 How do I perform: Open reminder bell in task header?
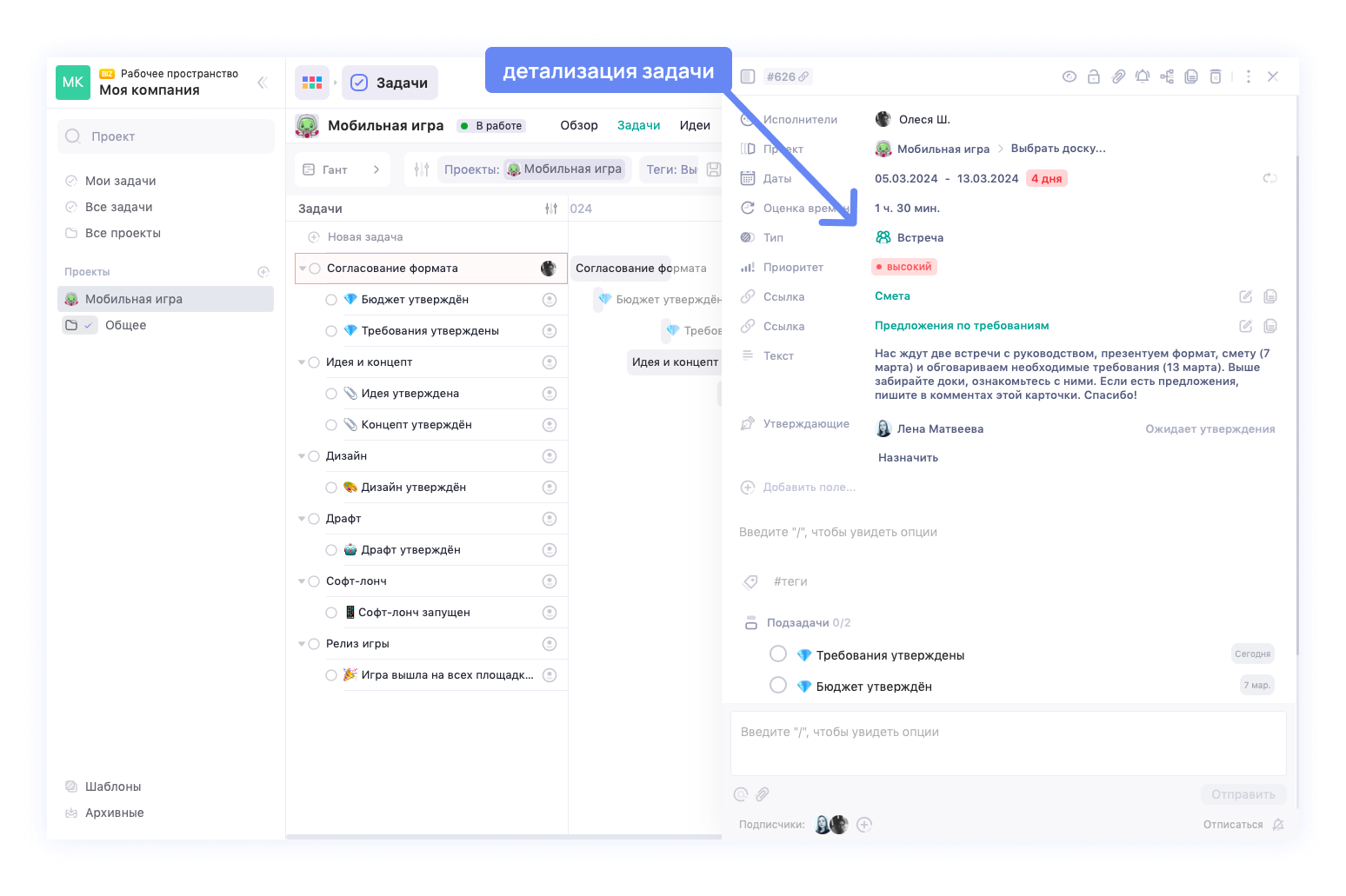click(x=1143, y=76)
